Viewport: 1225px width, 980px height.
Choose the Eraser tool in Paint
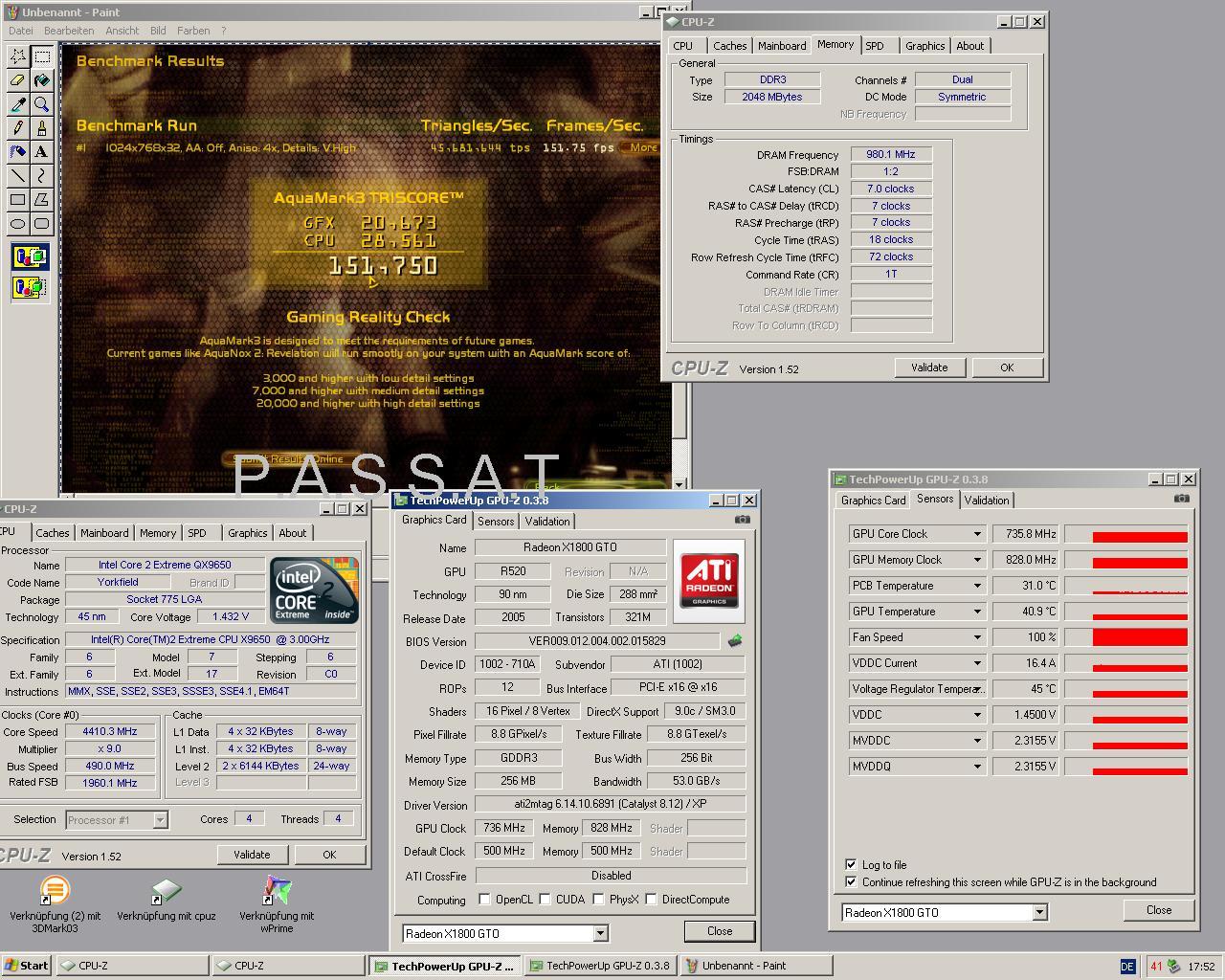18,80
